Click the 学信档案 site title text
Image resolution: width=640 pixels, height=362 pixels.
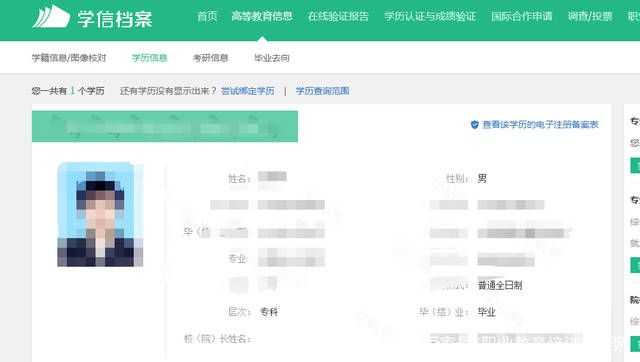pyautogui.click(x=115, y=19)
